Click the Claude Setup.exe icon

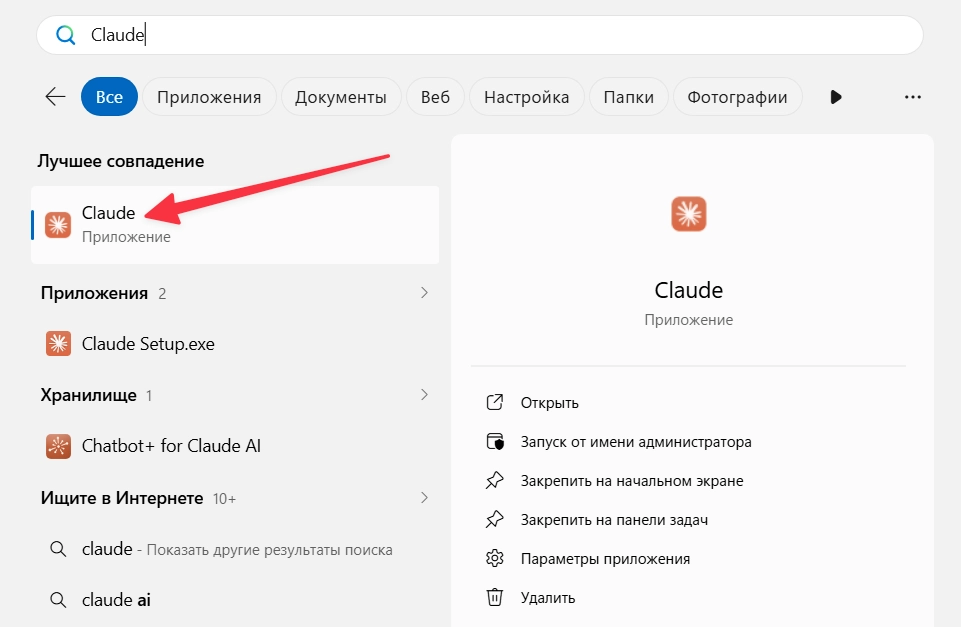[x=58, y=344]
